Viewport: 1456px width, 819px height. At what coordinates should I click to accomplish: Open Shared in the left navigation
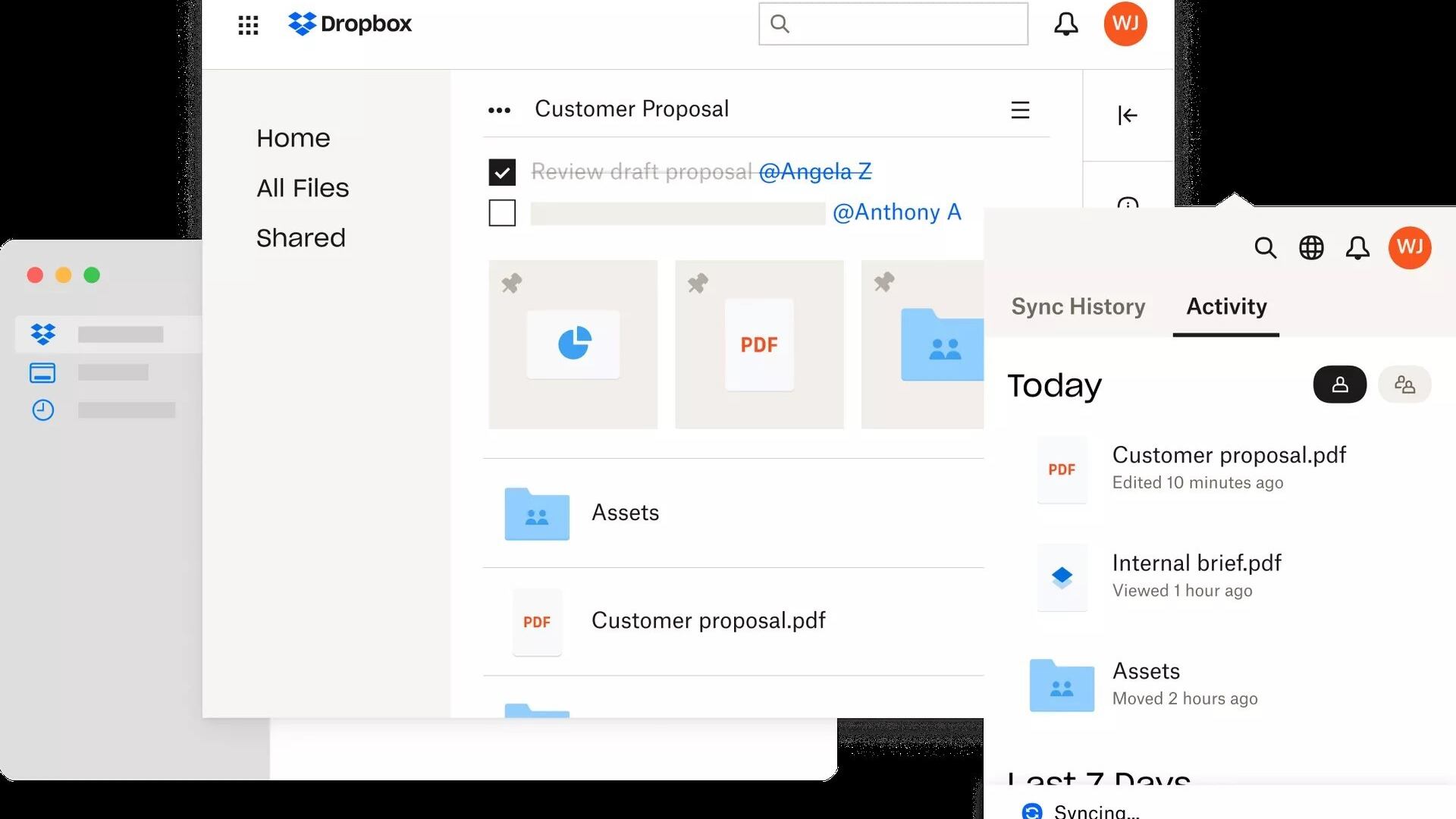[x=300, y=238]
